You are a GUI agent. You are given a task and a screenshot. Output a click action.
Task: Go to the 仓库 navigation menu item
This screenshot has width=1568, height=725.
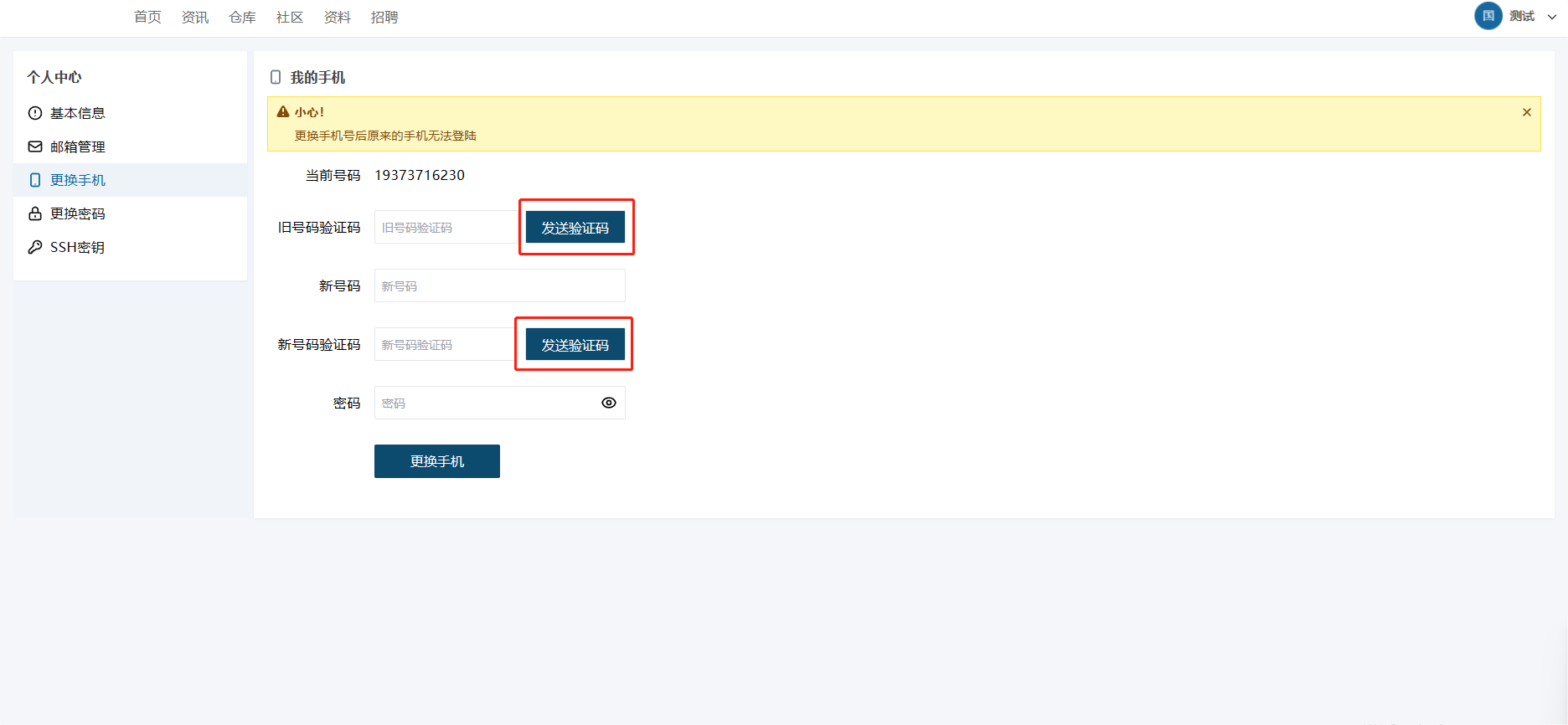click(242, 18)
